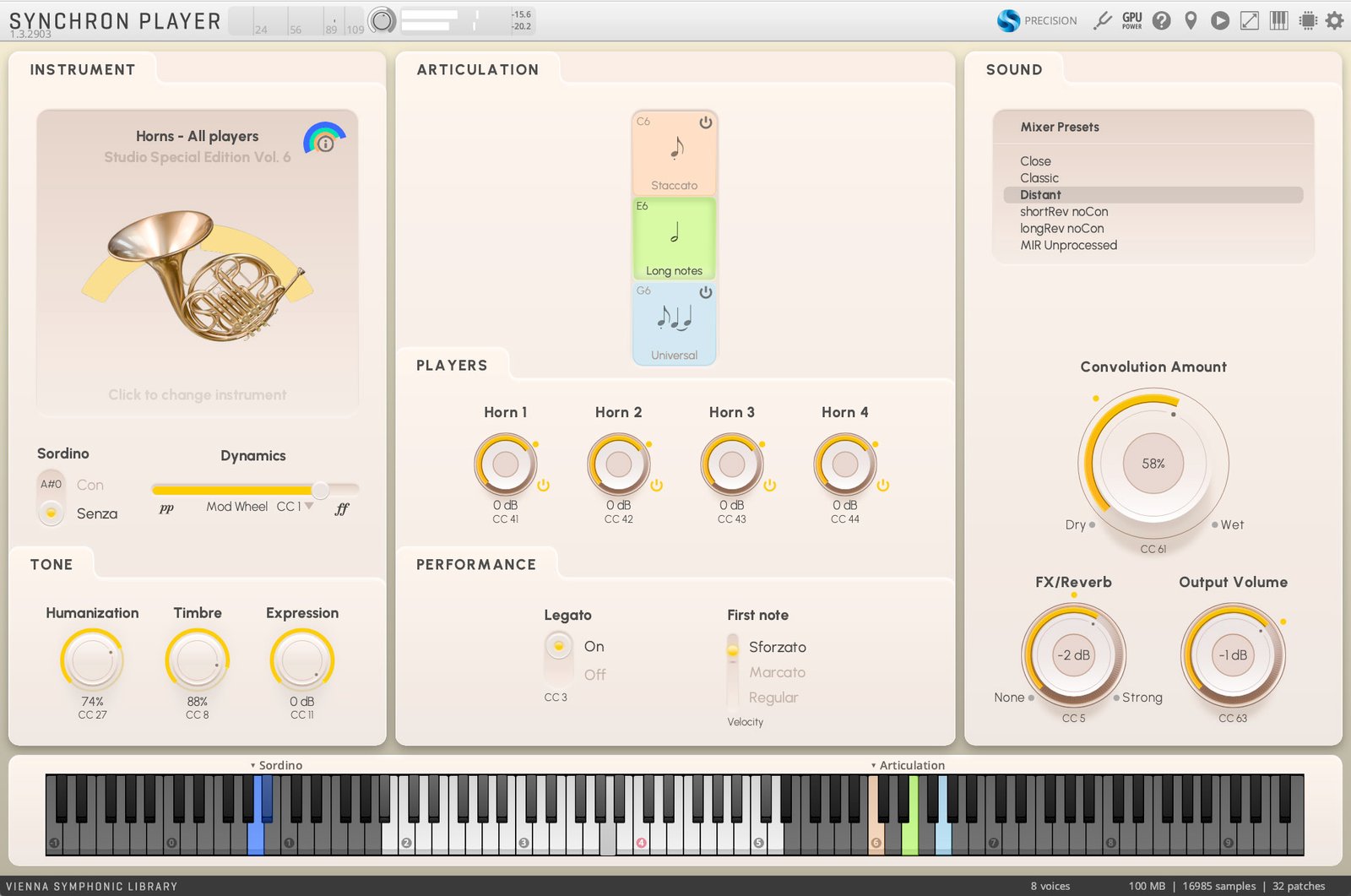The height and width of the screenshot is (896, 1351).
Task: Expand the Articulation keyboard section marker
Action: (873, 766)
